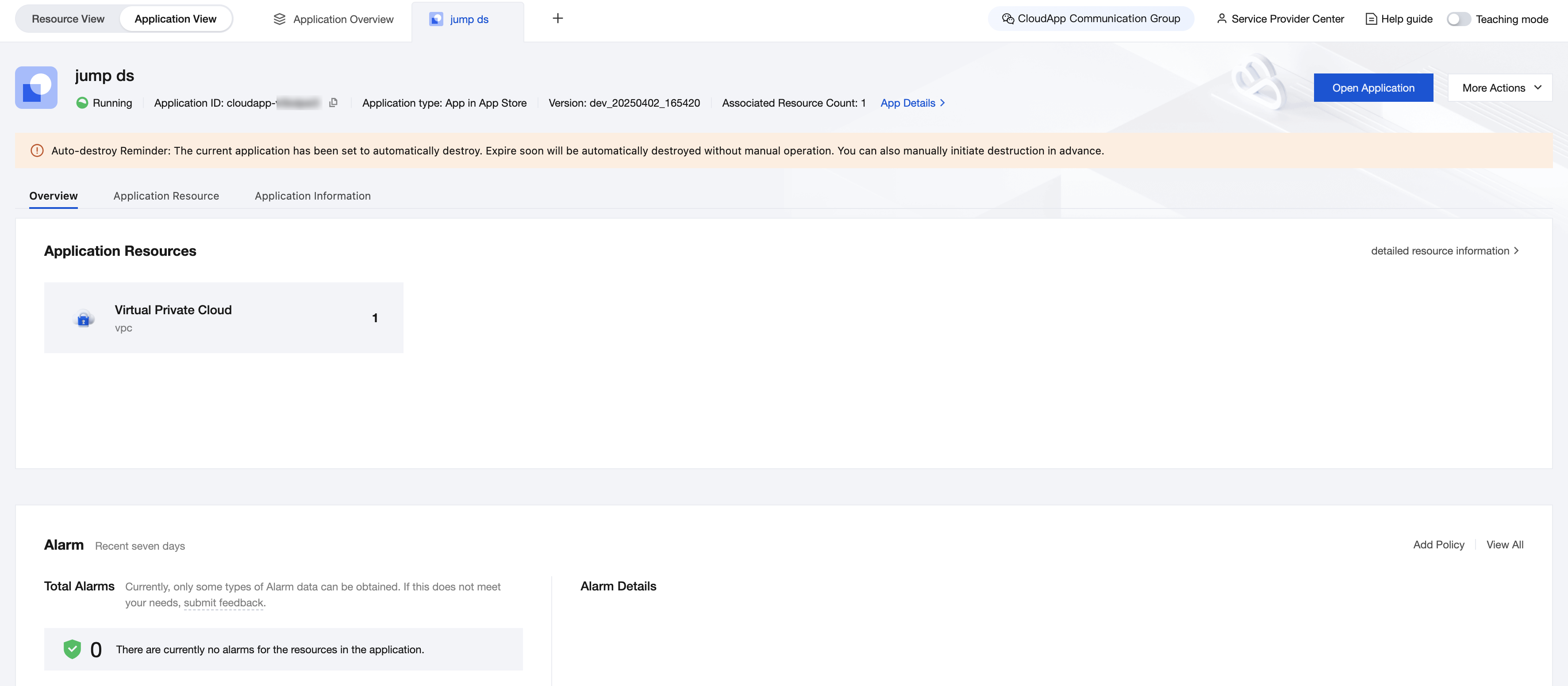The width and height of the screenshot is (1568, 686).
Task: Open the Virtual Private Cloud resource card
Action: click(x=223, y=318)
